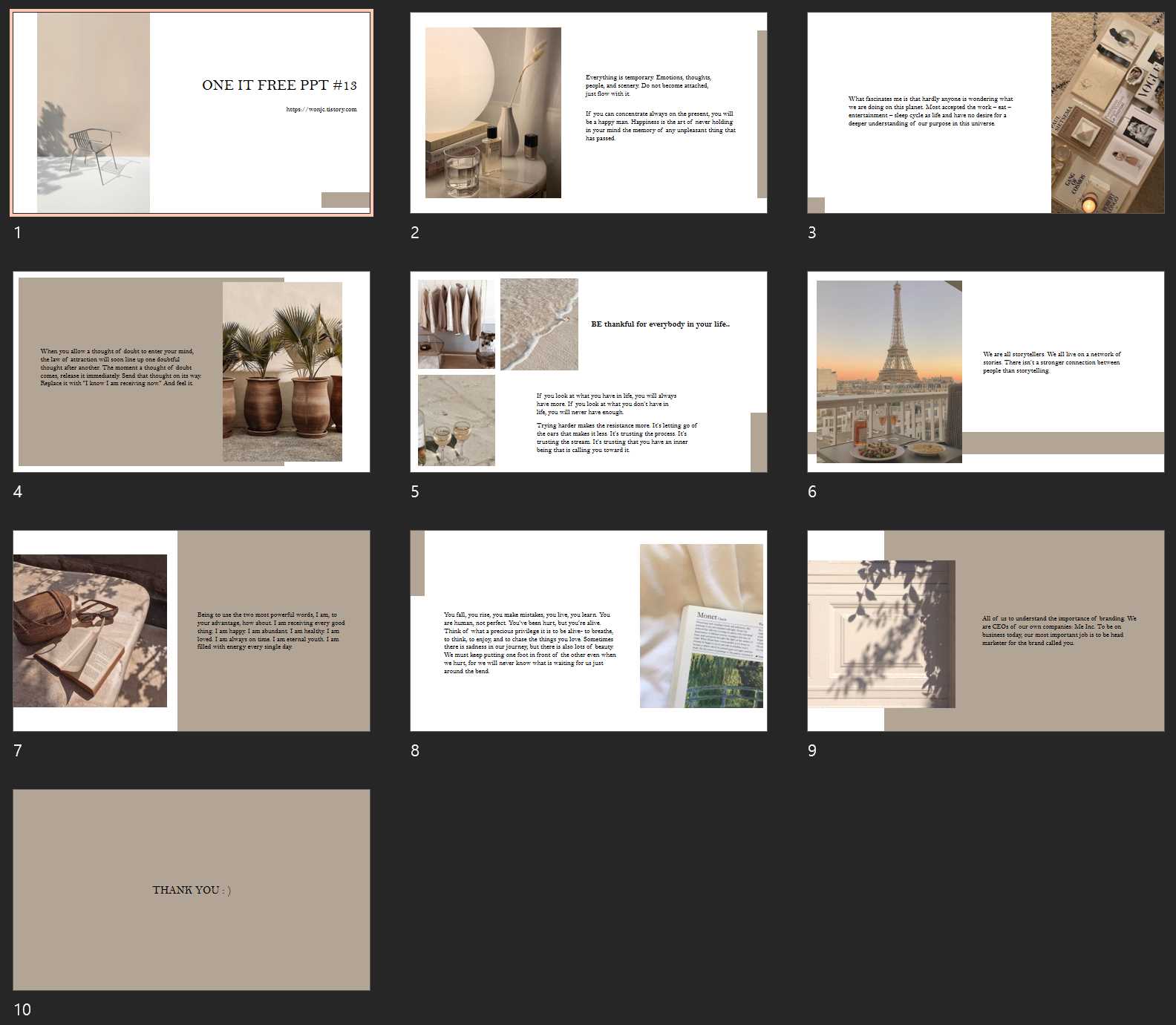Click the 'THANK YOU : )' text on slide 10
This screenshot has height=1025, width=1176.
(192, 890)
